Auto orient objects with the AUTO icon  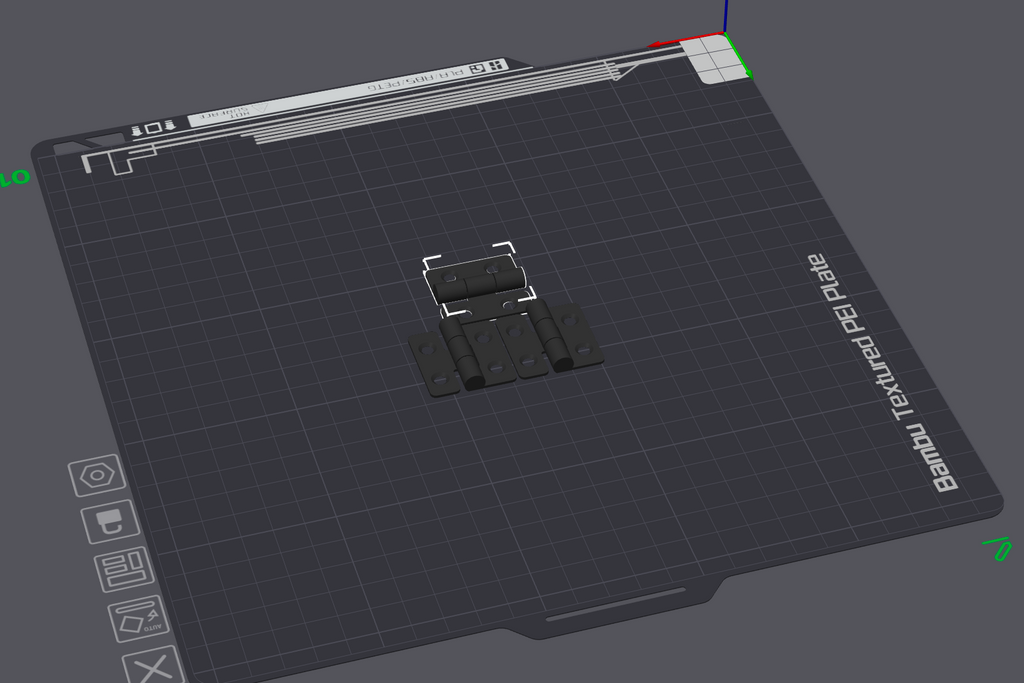tap(138, 617)
